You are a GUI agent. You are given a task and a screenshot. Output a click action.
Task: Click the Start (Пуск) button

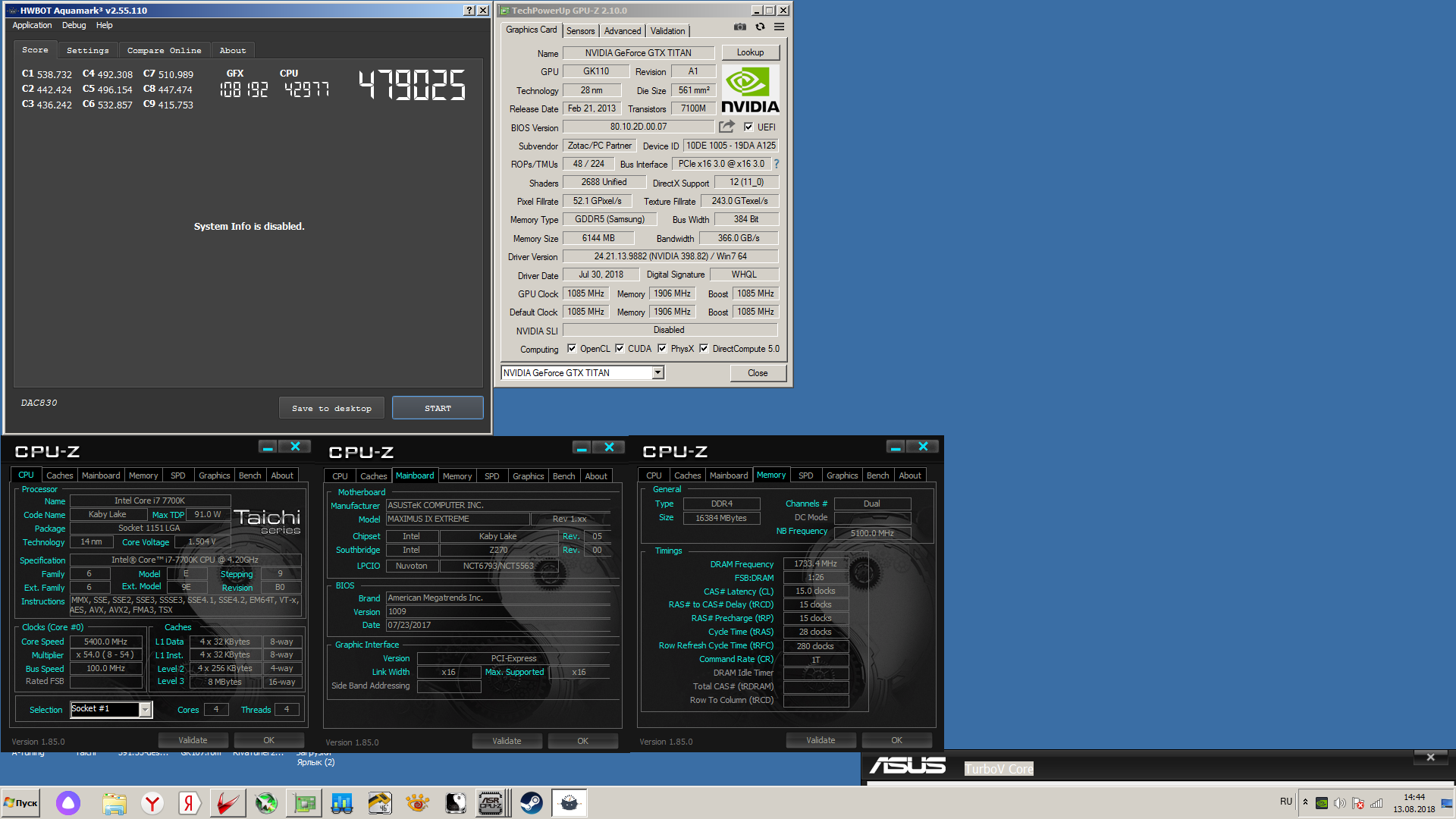(x=20, y=803)
